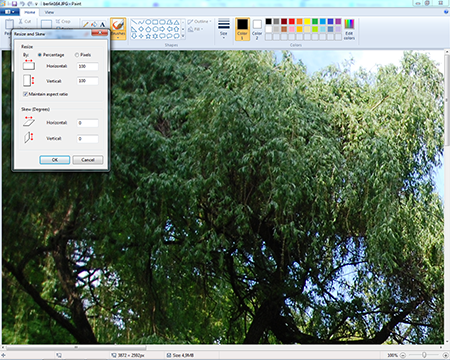Screen dimensions: 450x360
Task: Pick the red color swatch
Action: pos(292,21)
